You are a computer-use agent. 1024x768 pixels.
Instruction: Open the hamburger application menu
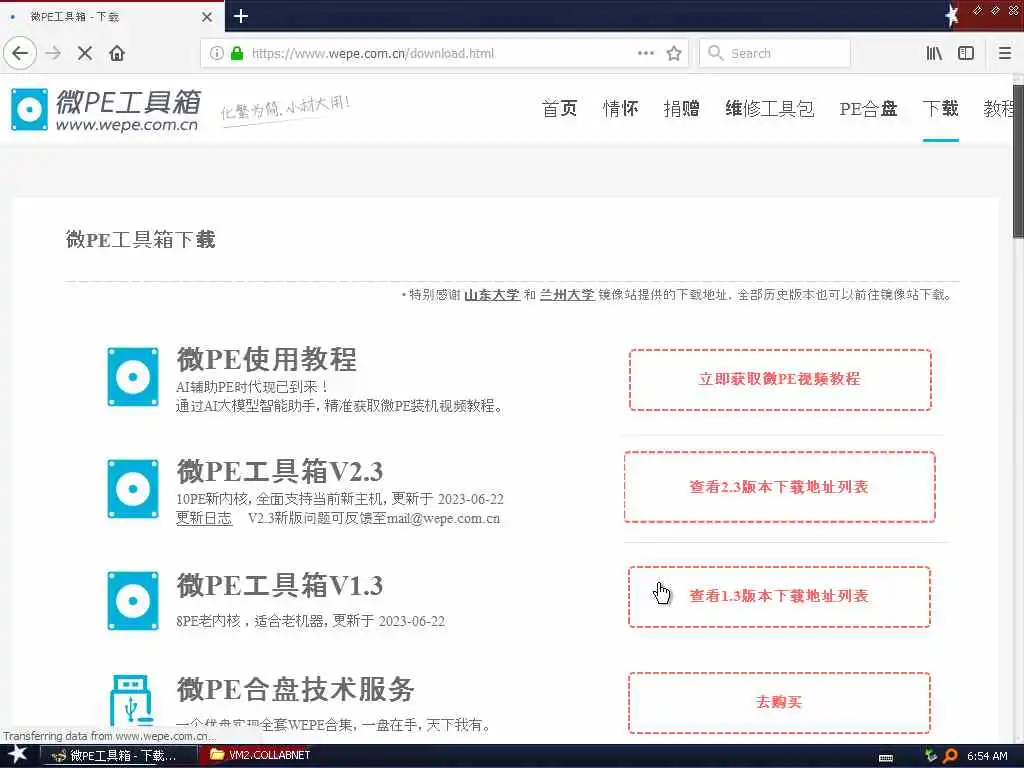pos(1005,54)
